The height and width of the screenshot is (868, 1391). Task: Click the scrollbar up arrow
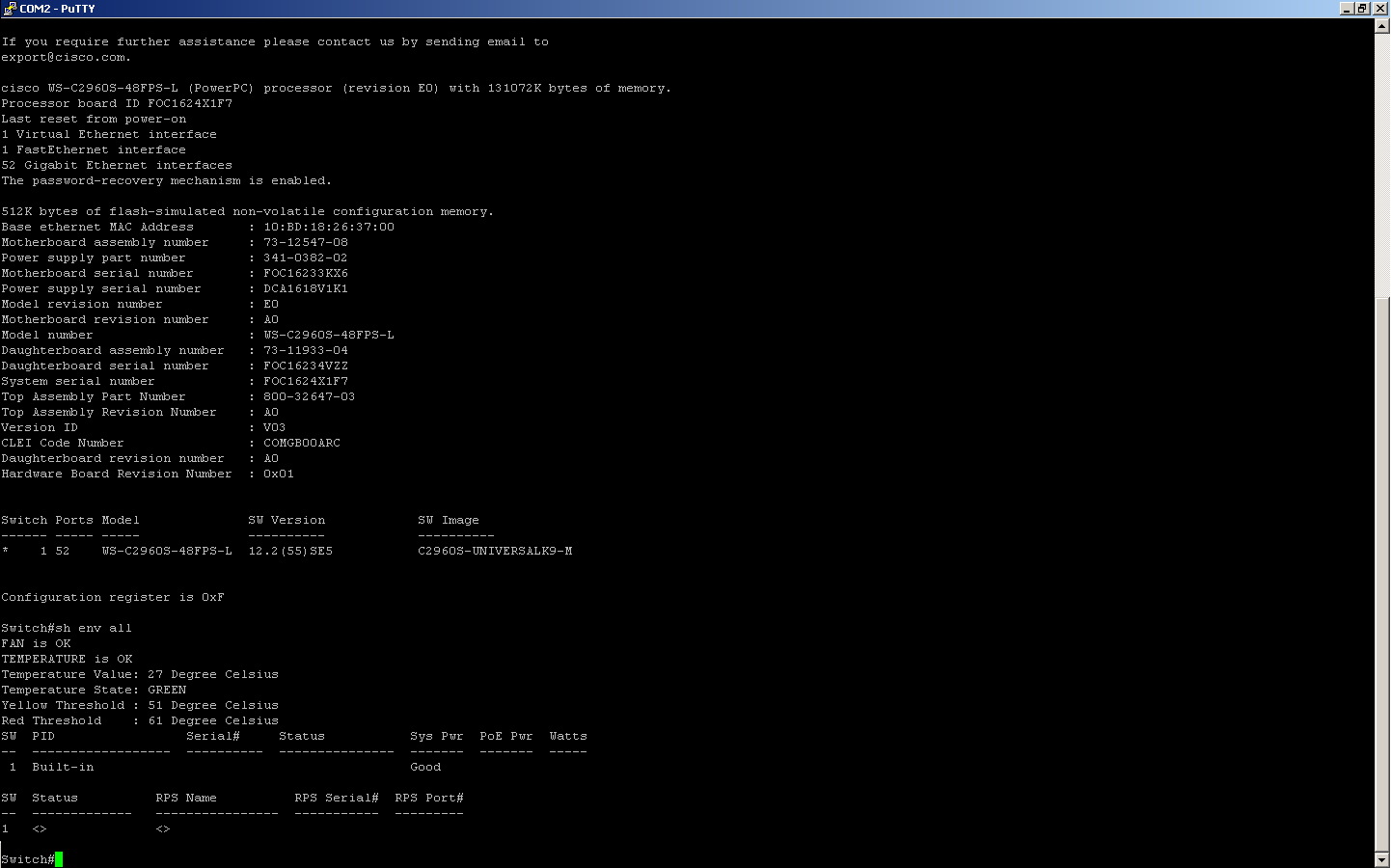pyautogui.click(x=1382, y=26)
